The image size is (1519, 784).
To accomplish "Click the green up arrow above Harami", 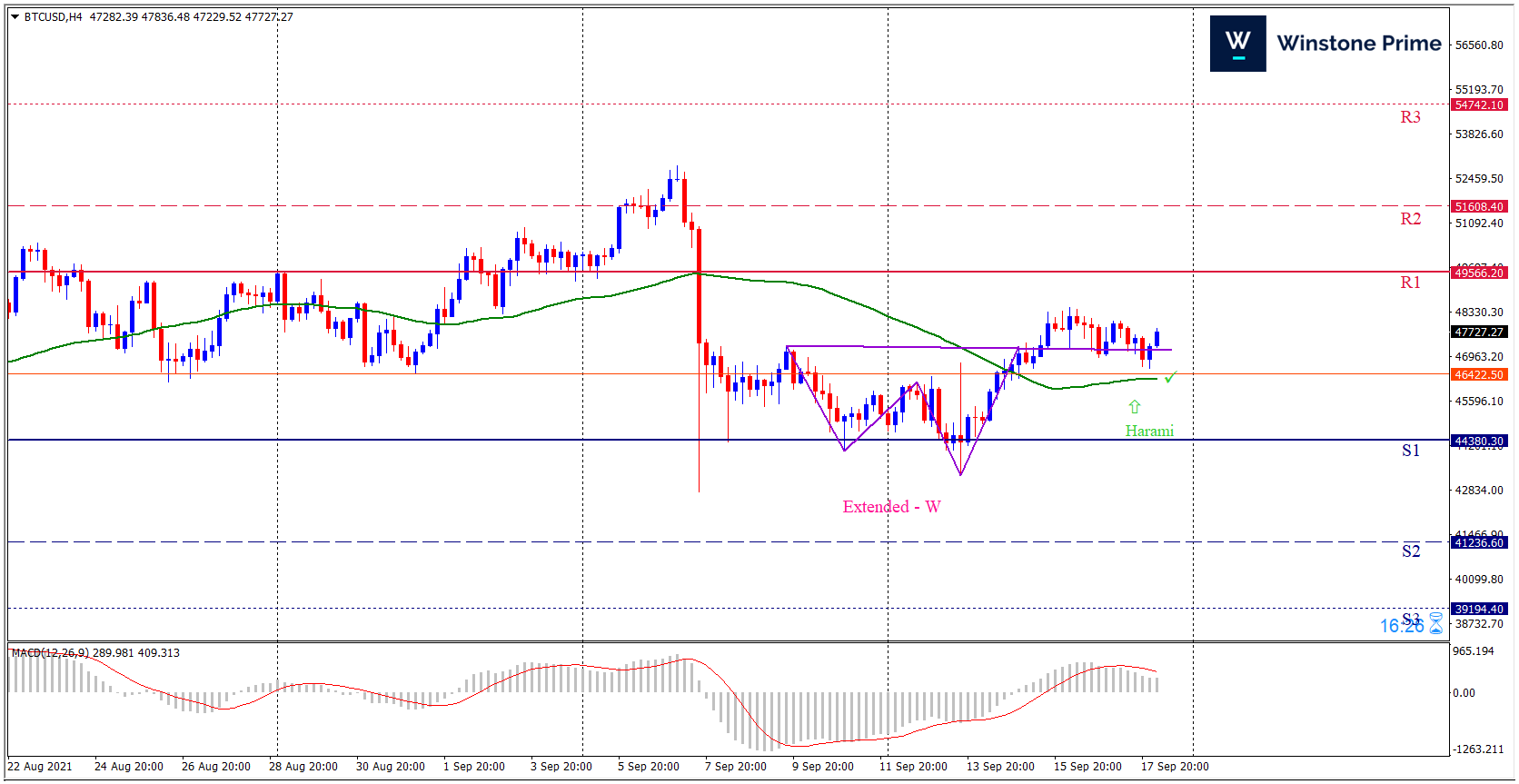I will (x=1134, y=407).
